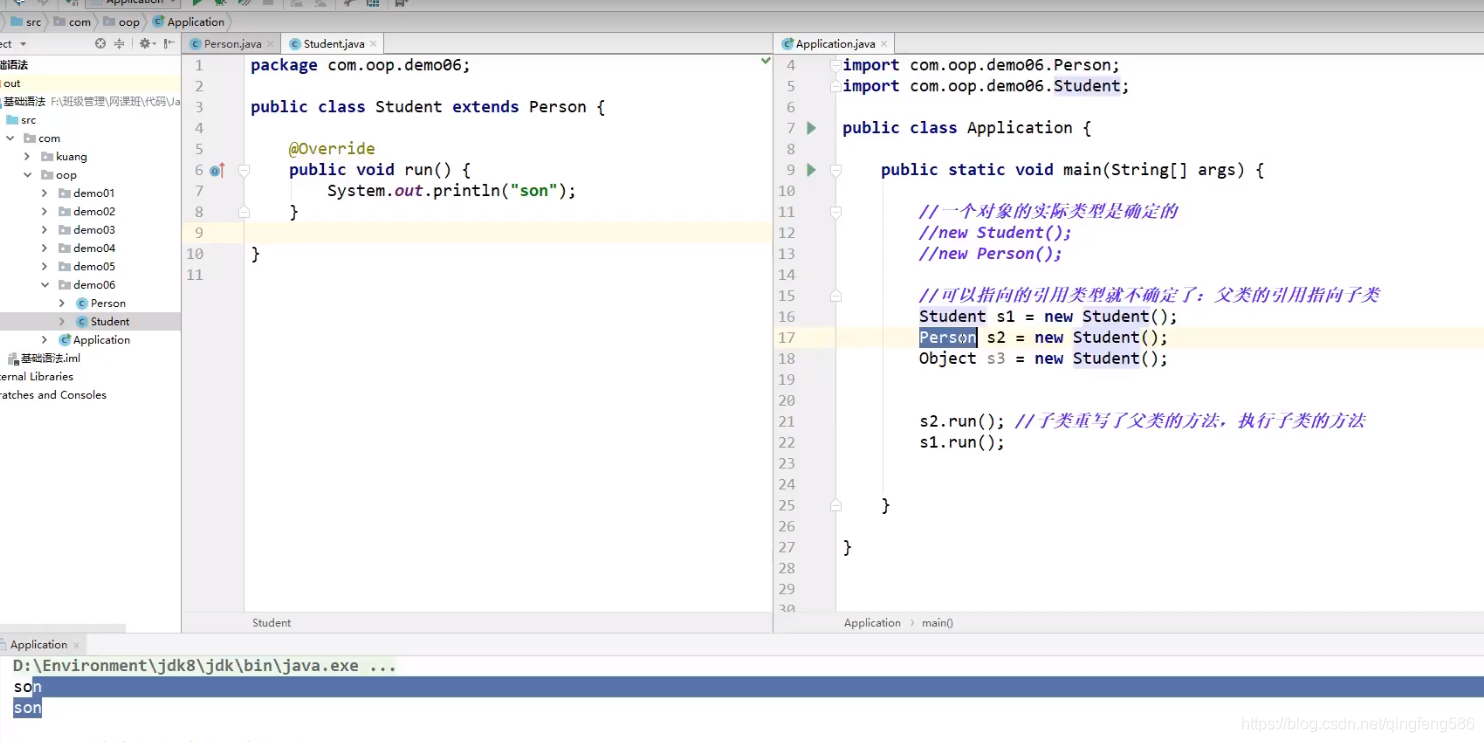Click src in the navigation bar
The width and height of the screenshot is (1484, 742).
[x=27, y=22]
